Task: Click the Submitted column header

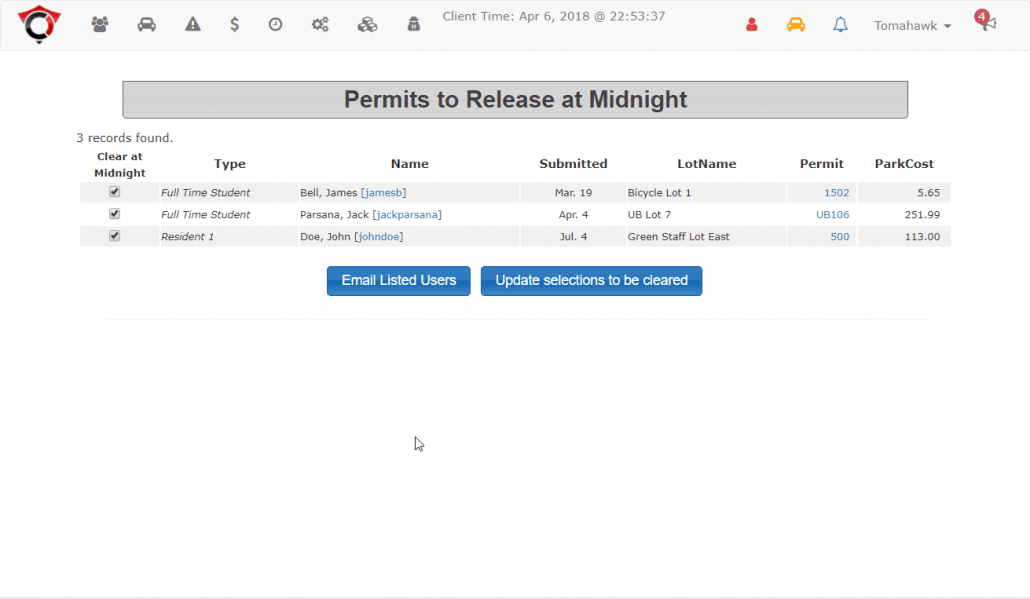Action: [573, 164]
